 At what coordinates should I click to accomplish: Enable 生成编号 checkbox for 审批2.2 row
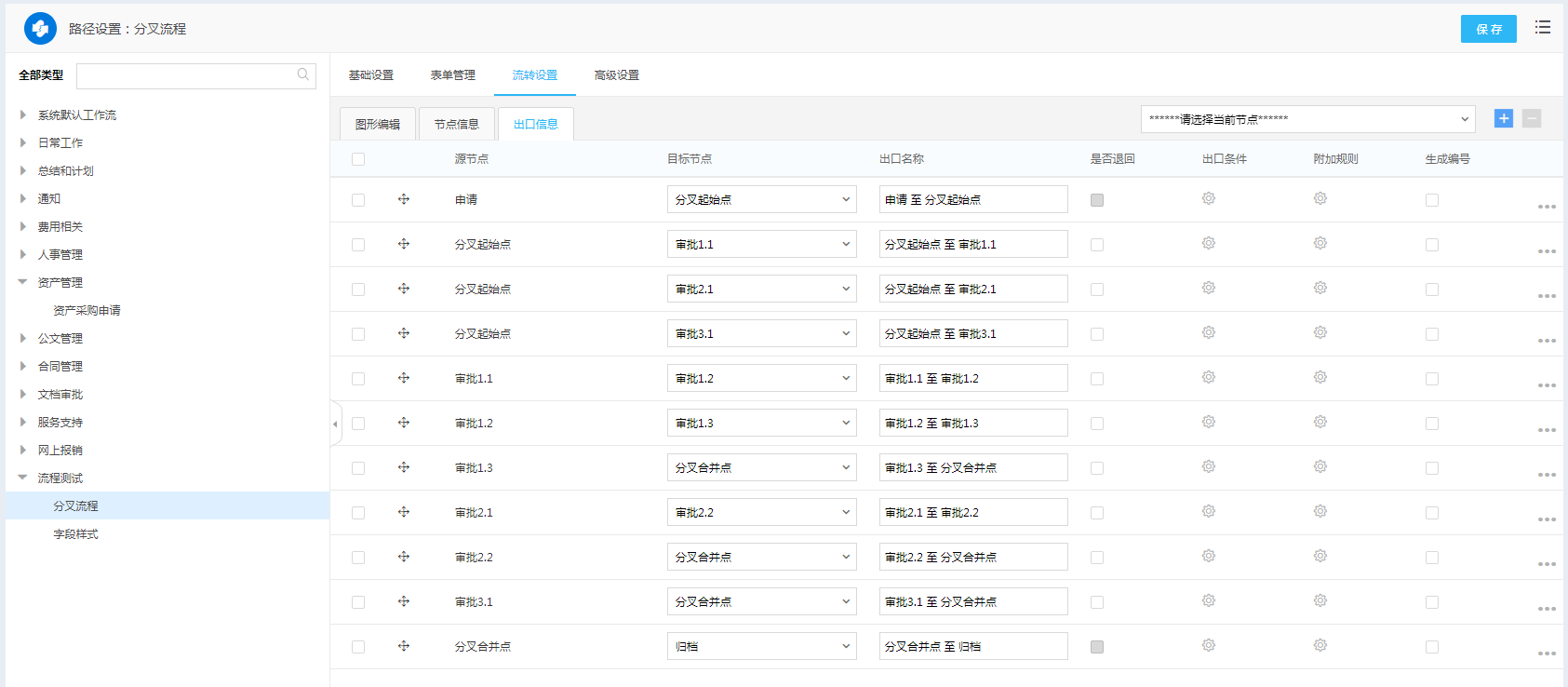[1431, 558]
